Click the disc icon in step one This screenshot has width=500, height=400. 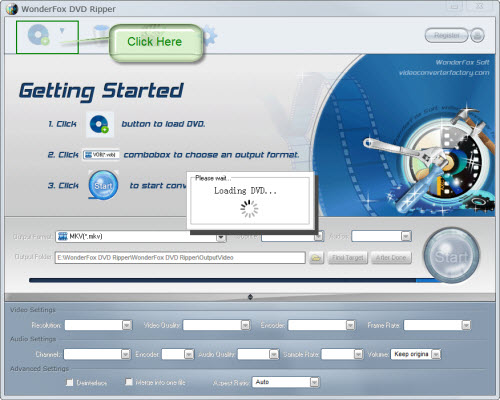[x=100, y=124]
